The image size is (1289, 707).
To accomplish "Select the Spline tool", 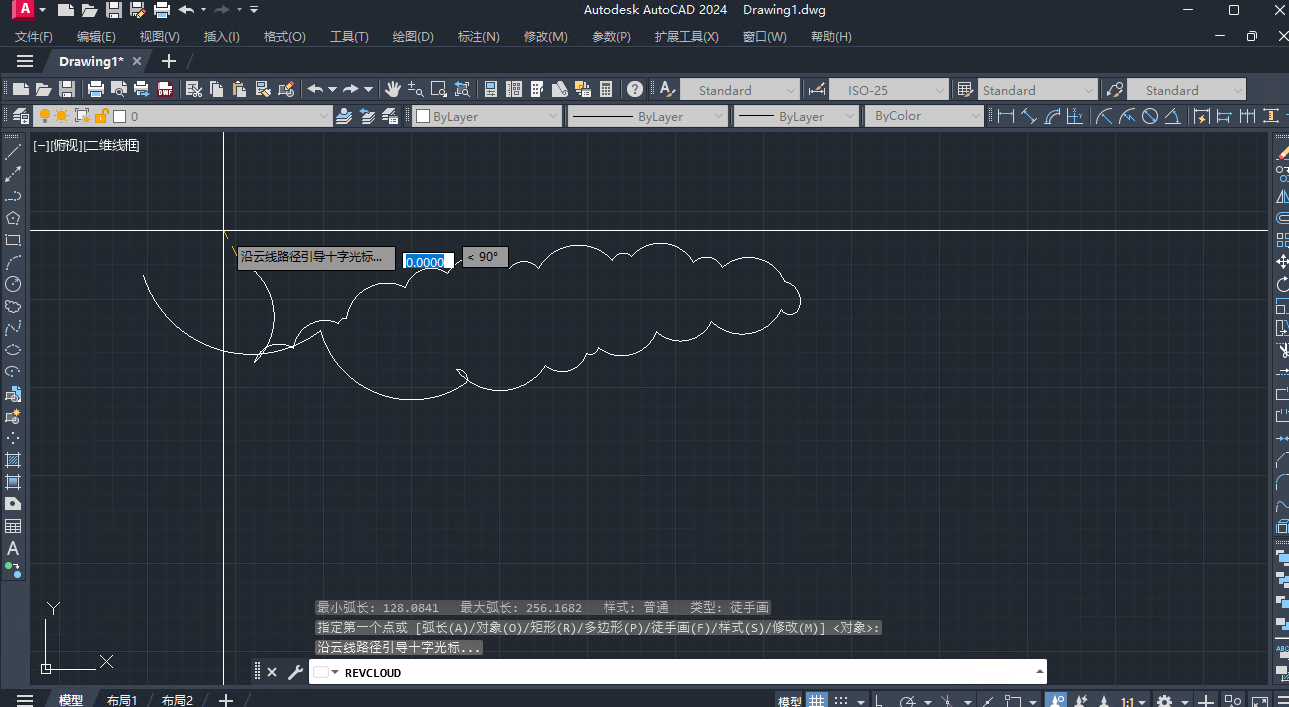I will (13, 328).
